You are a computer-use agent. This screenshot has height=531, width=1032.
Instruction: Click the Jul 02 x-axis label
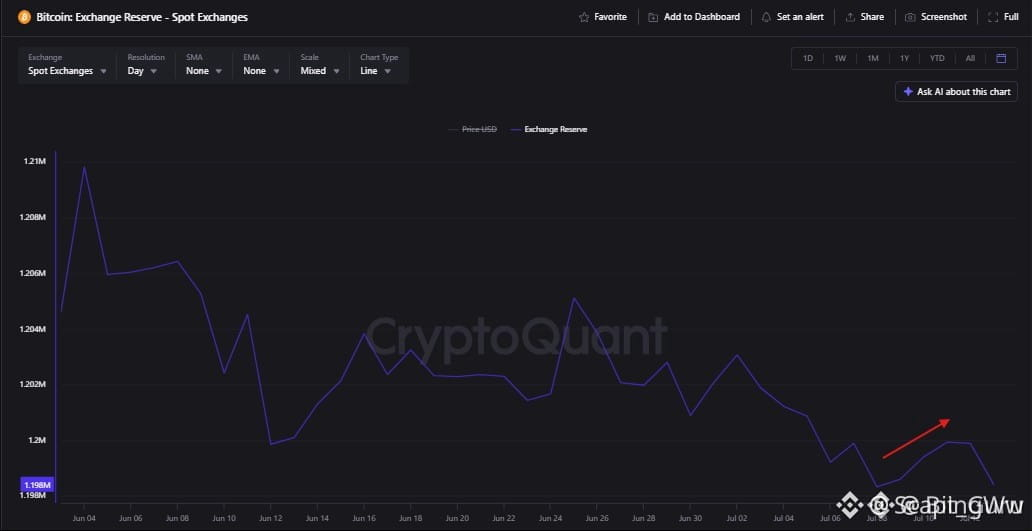(x=736, y=518)
